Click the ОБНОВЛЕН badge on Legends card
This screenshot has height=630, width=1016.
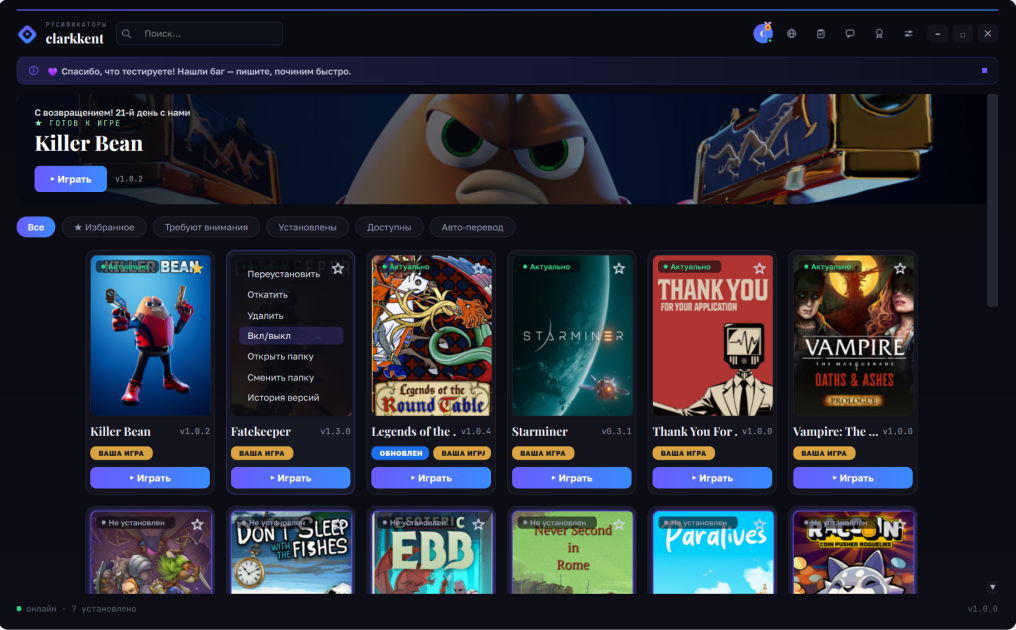point(400,453)
